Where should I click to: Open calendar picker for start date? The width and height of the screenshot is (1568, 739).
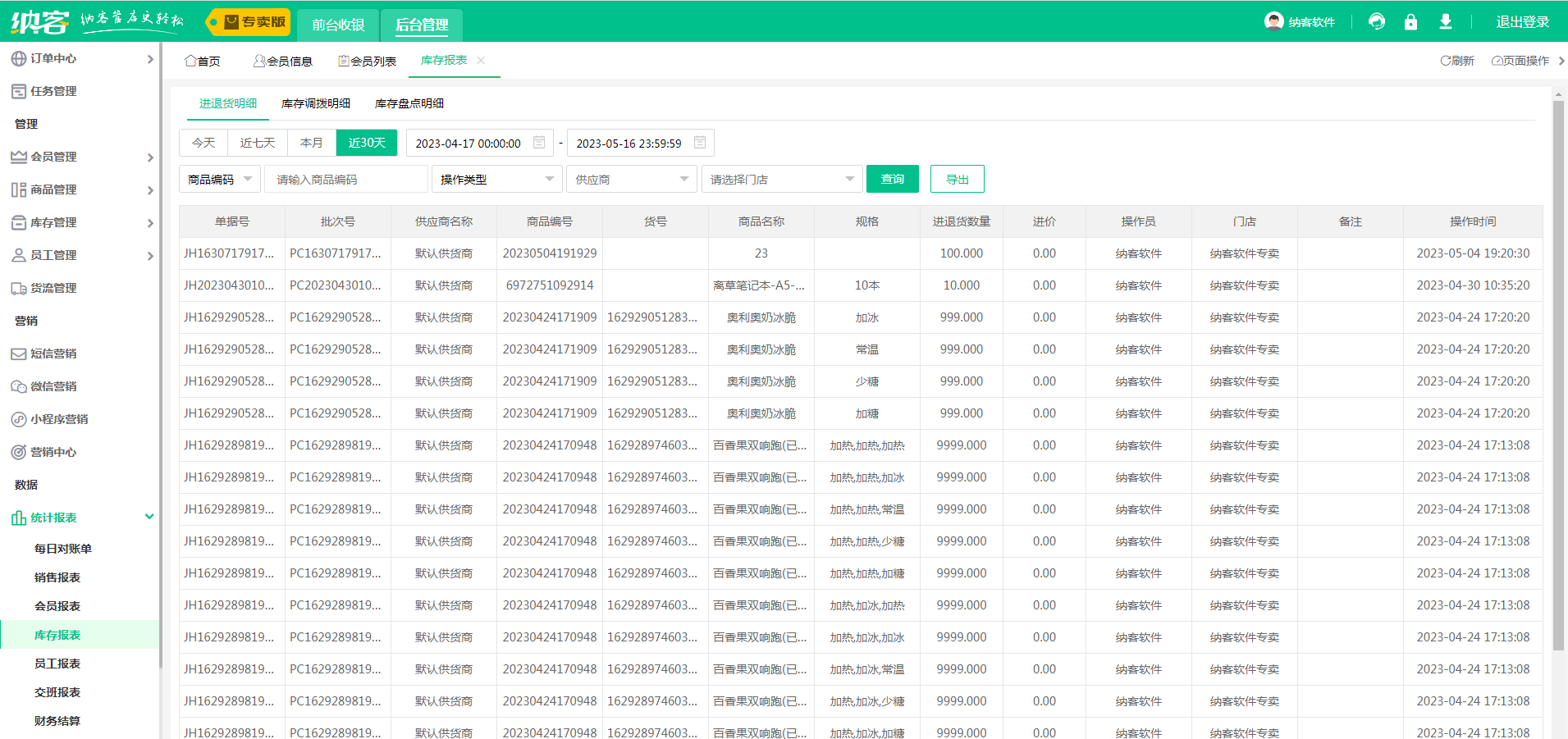pos(539,143)
